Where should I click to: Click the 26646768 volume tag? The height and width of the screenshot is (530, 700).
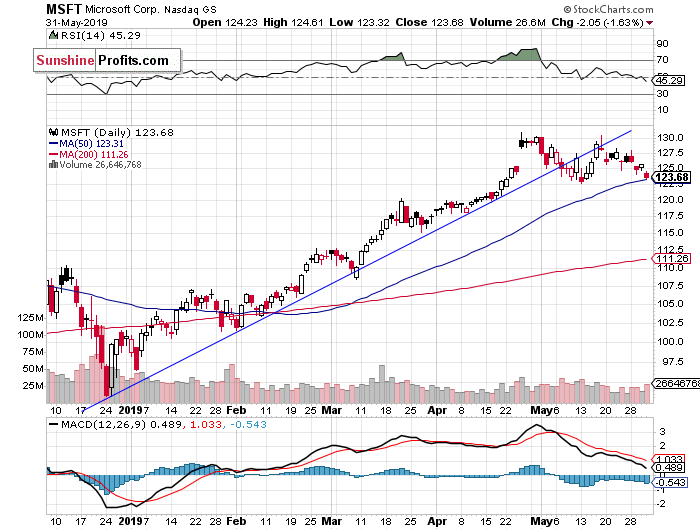point(676,384)
